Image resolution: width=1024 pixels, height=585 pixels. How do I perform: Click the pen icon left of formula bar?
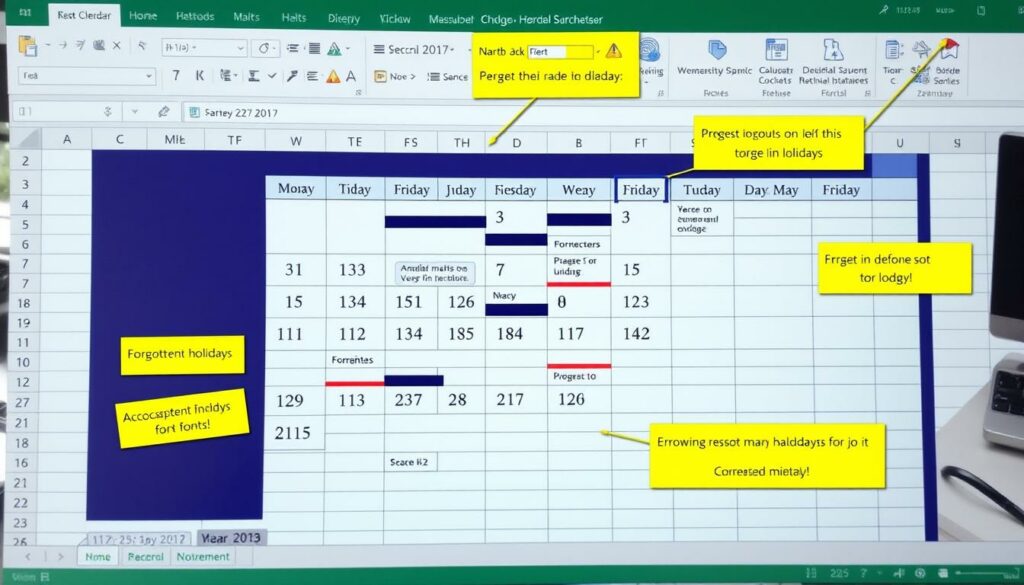point(164,112)
